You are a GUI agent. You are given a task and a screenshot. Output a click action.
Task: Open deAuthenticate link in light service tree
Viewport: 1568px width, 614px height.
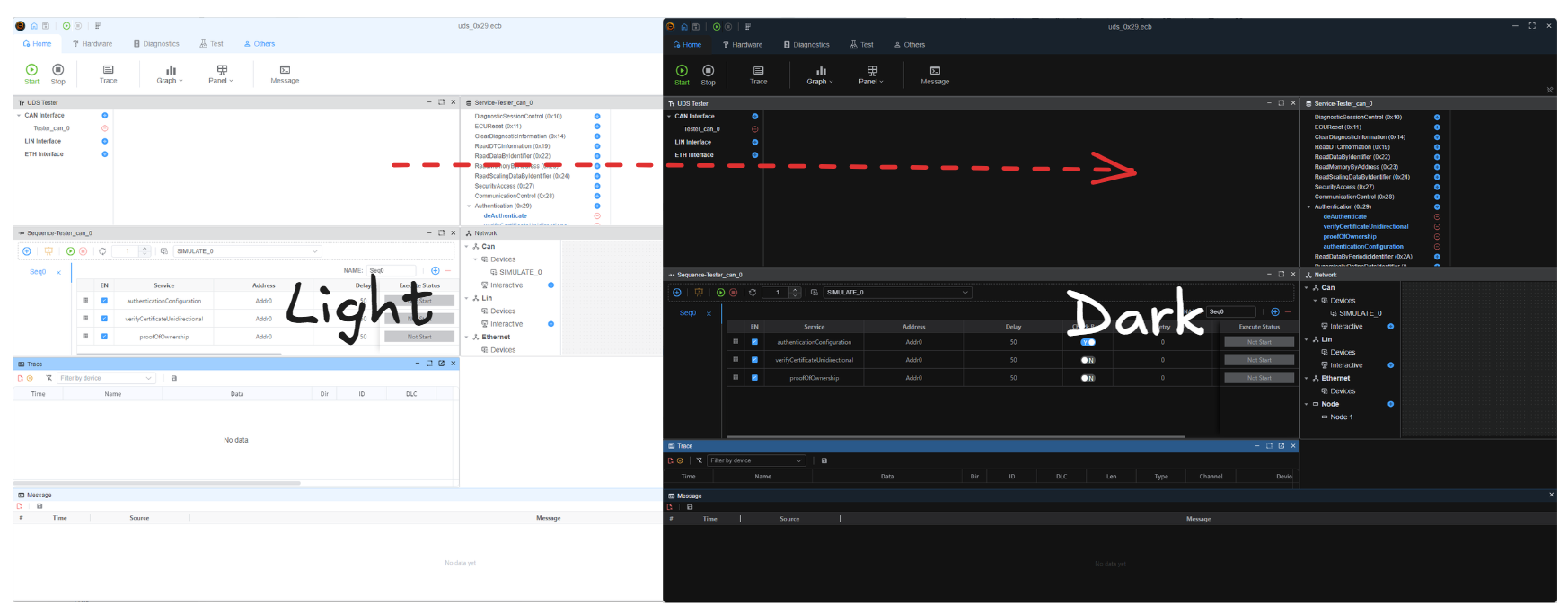[x=506, y=215]
